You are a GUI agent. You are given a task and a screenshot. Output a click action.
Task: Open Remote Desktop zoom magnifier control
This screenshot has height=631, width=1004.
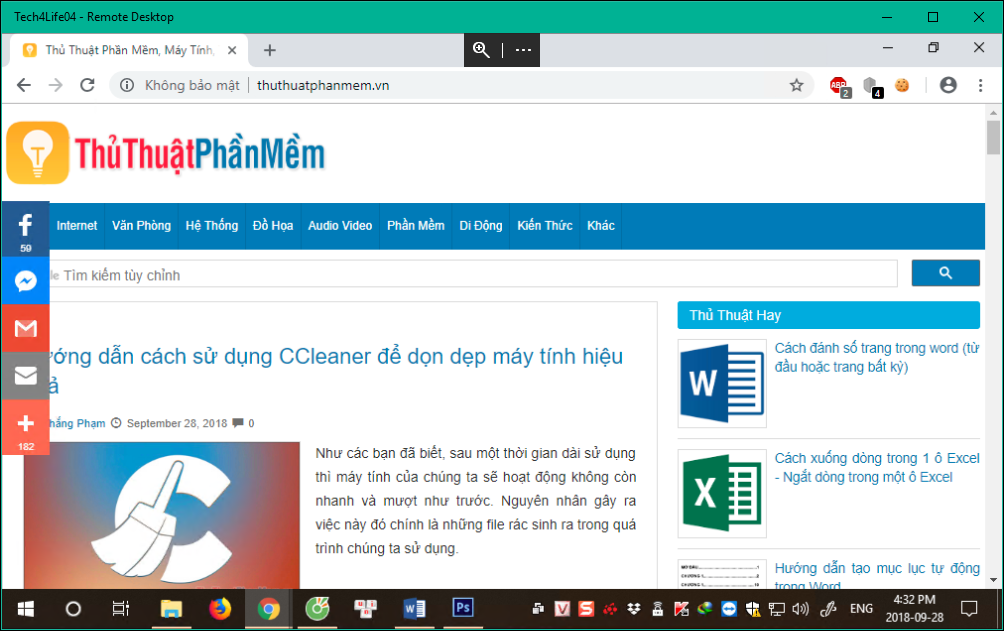point(482,49)
